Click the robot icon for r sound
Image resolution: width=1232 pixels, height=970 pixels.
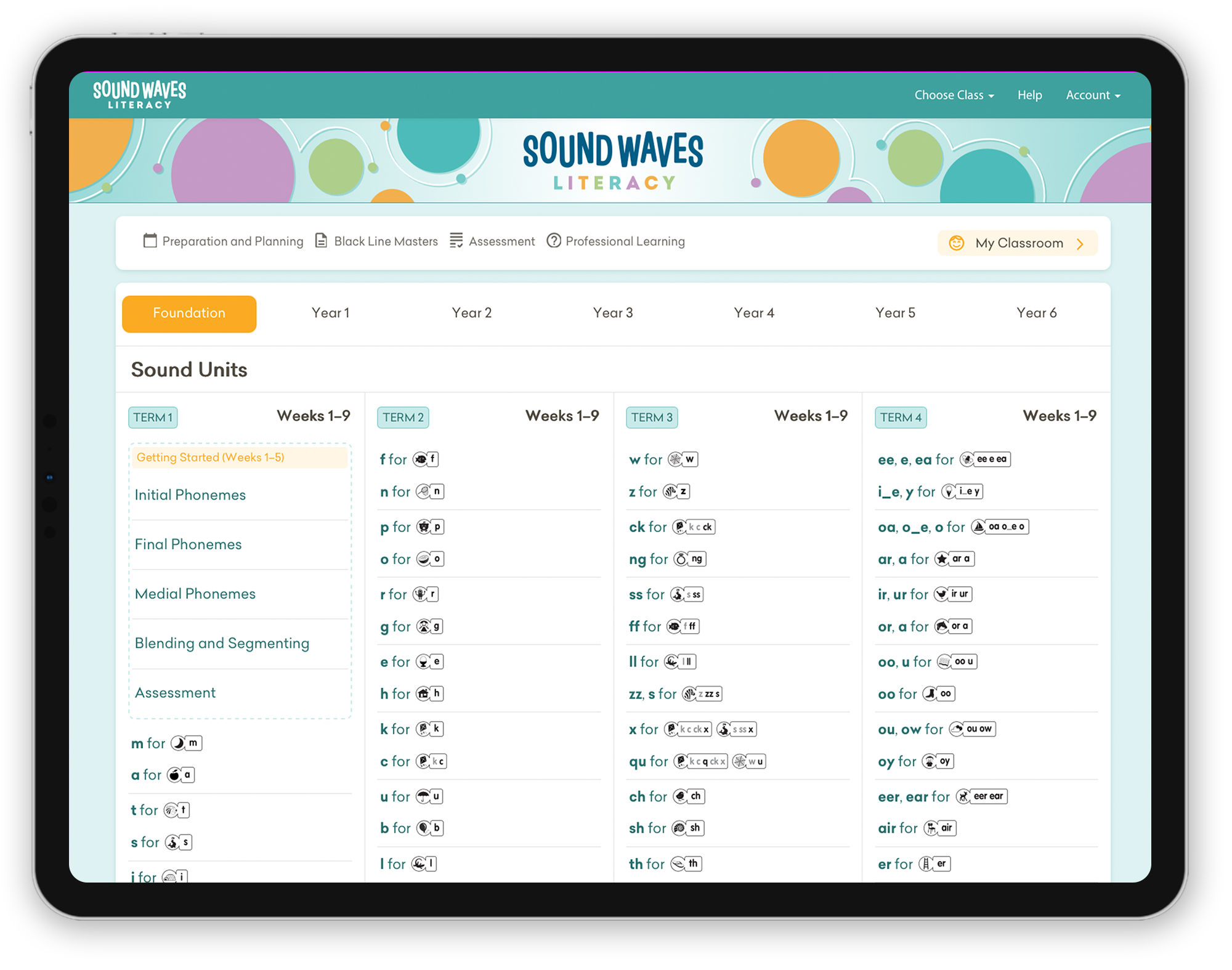click(x=420, y=594)
